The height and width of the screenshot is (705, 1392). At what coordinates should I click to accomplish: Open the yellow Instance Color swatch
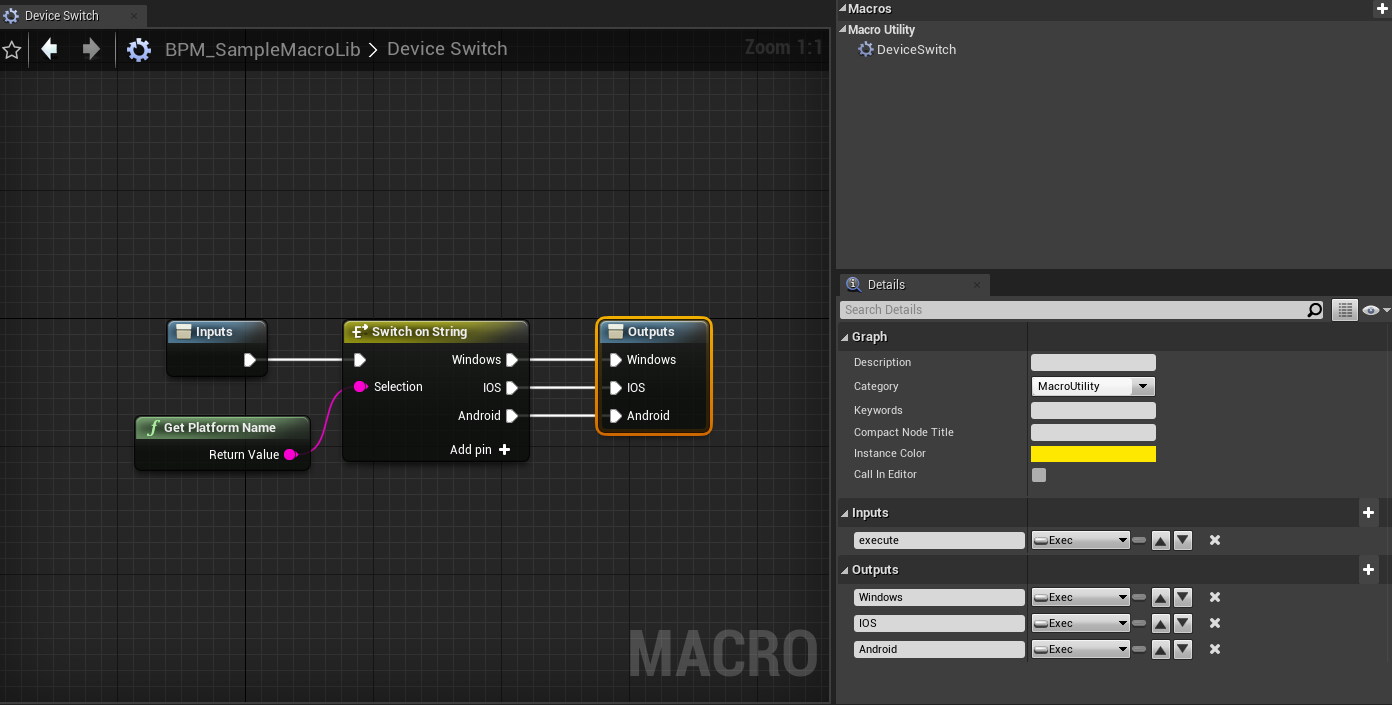click(x=1093, y=453)
